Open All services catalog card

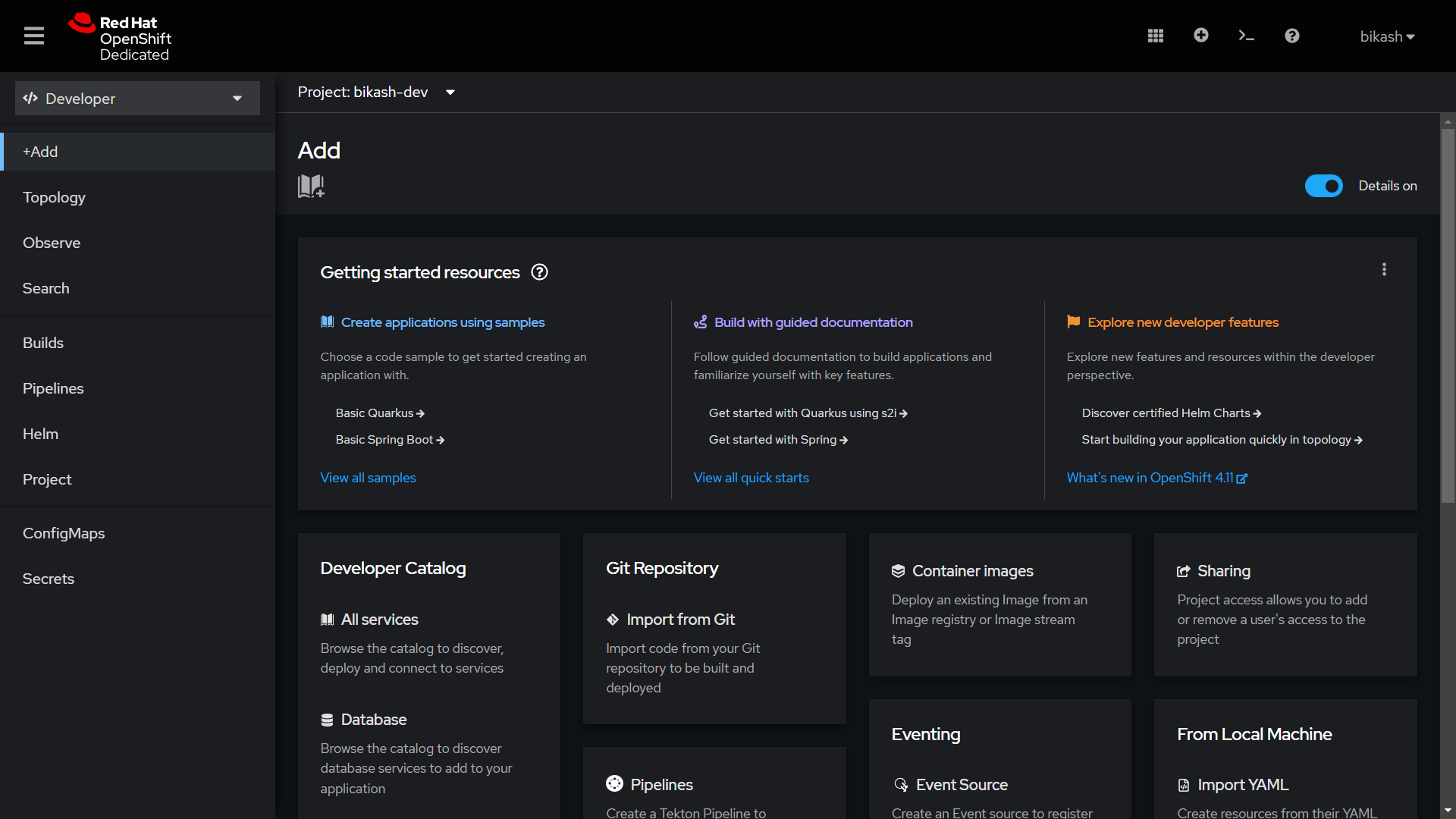(x=379, y=620)
